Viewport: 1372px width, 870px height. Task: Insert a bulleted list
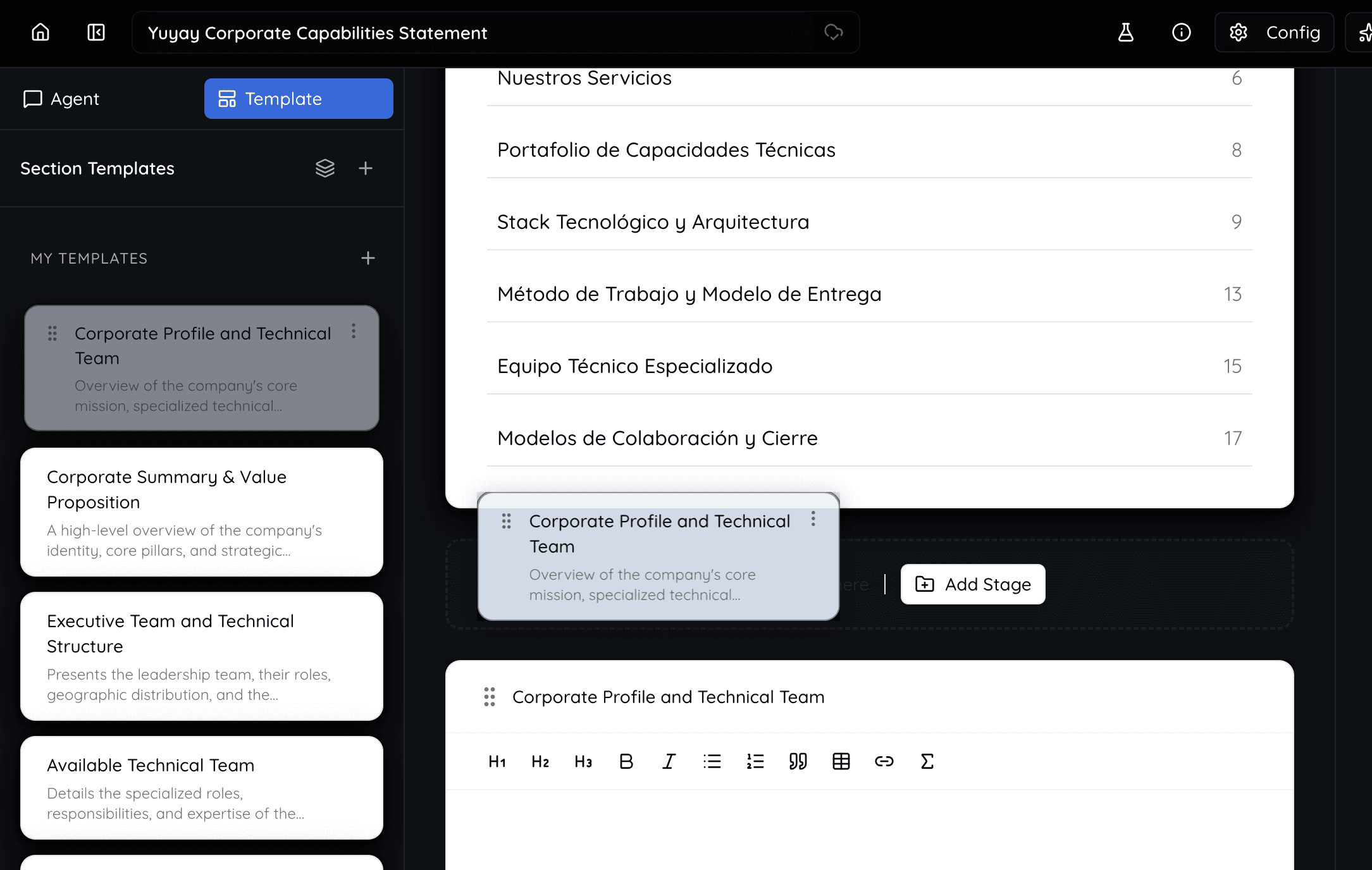tap(712, 761)
